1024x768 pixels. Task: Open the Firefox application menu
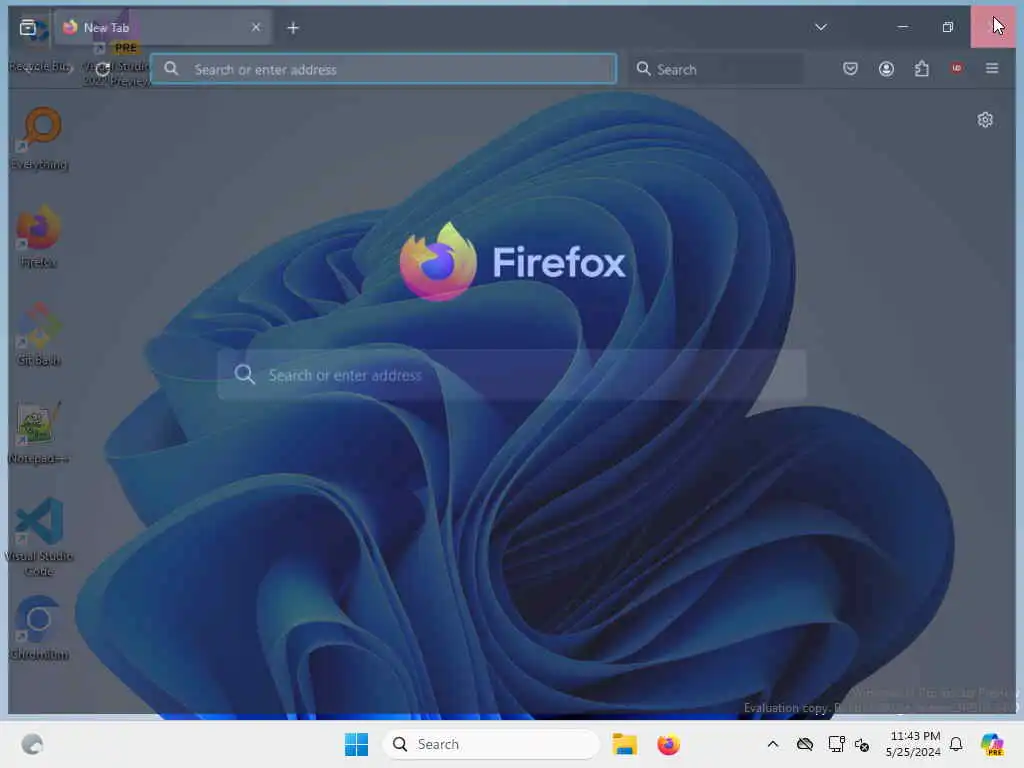tap(991, 69)
